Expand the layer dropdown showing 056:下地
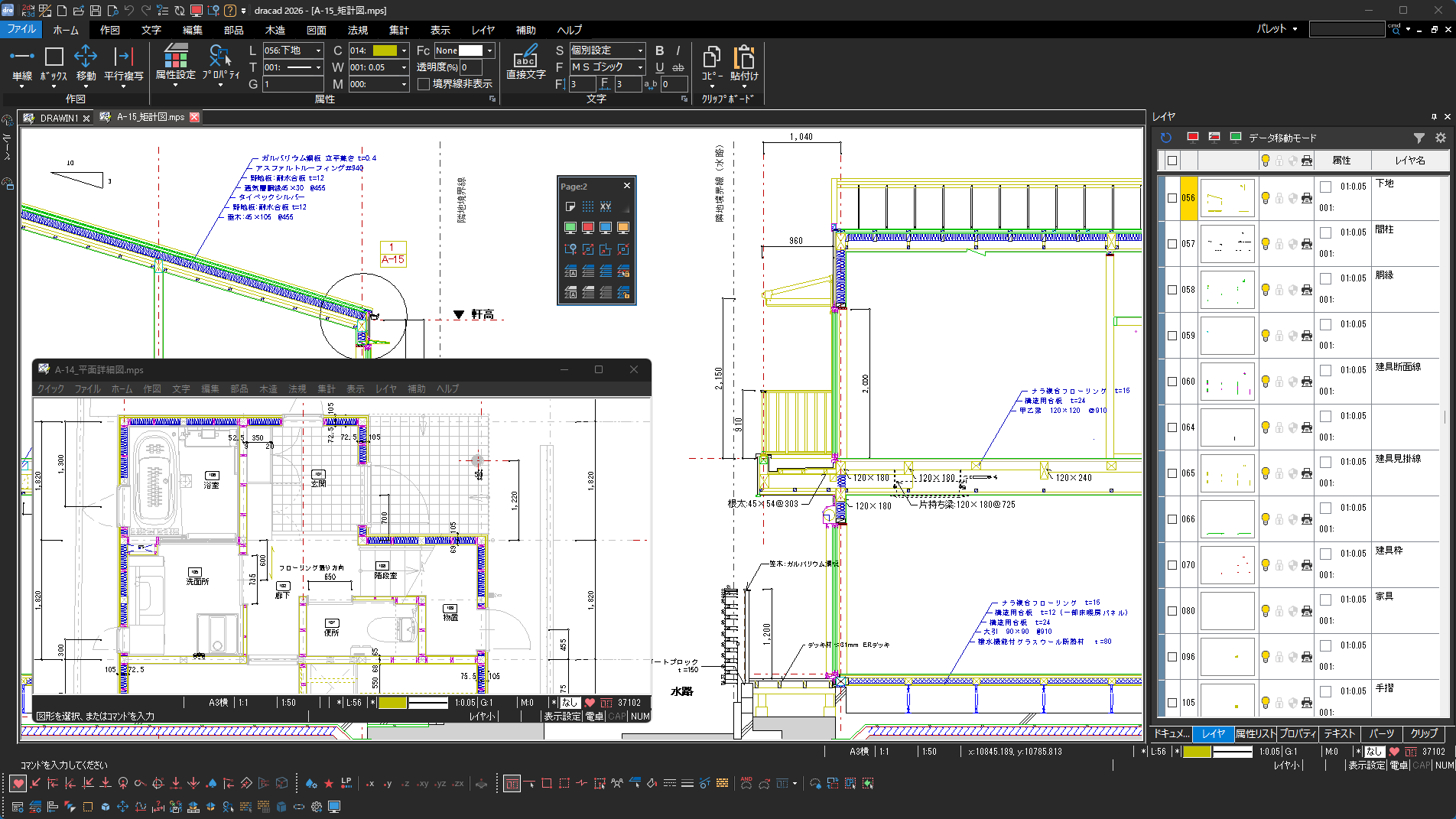This screenshot has width=1456, height=819. (318, 50)
